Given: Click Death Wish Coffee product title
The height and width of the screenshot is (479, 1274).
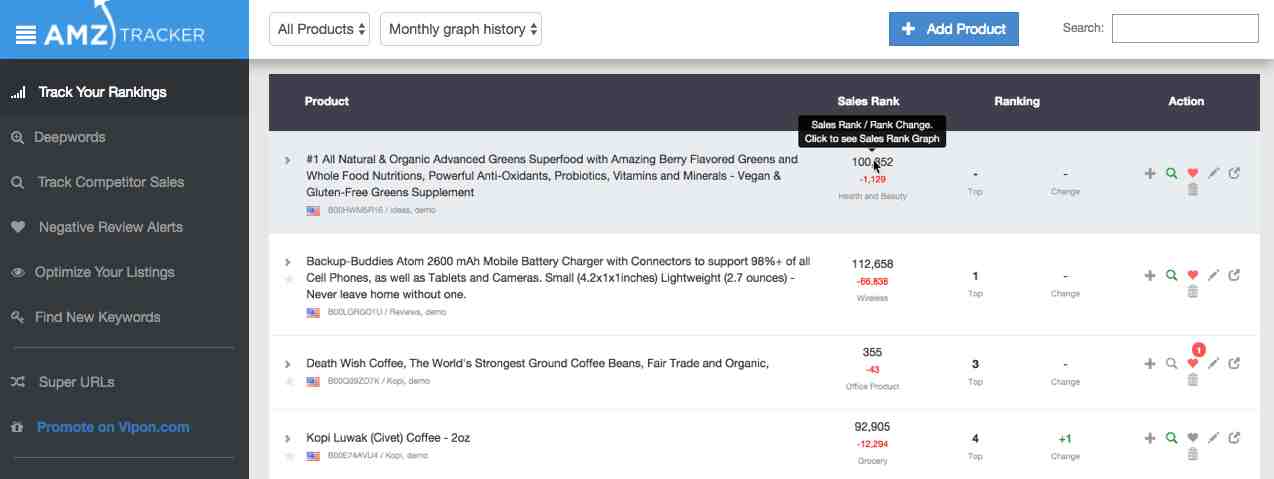Looking at the screenshot, I should (537, 363).
